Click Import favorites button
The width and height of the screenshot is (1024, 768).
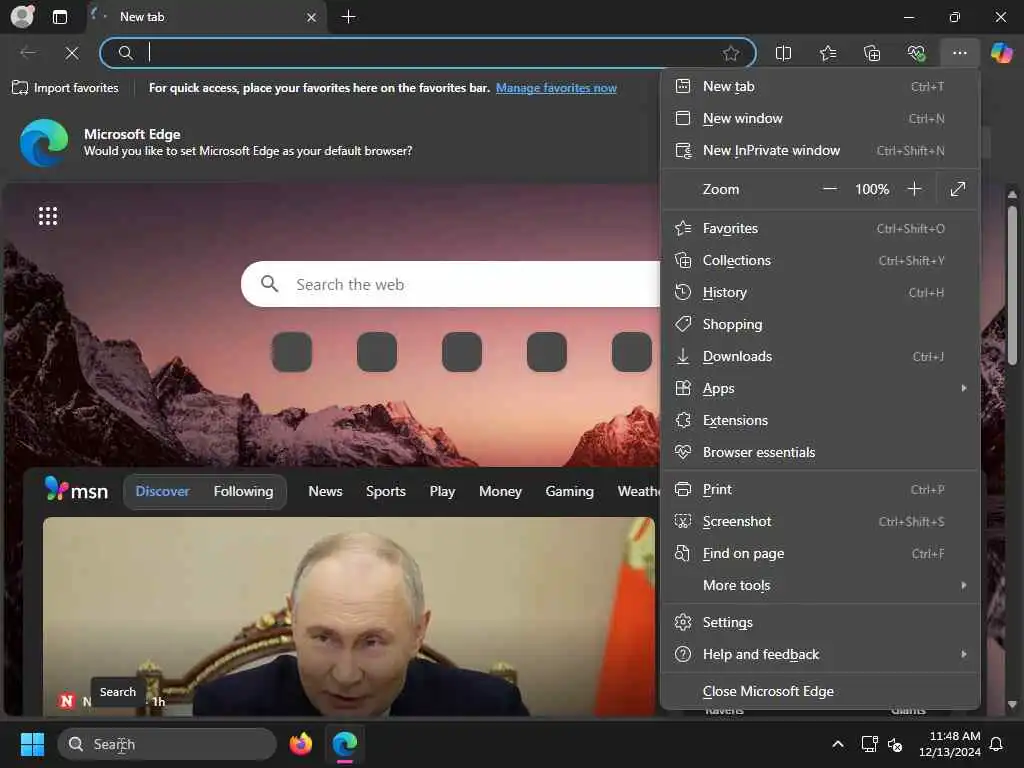[65, 88]
